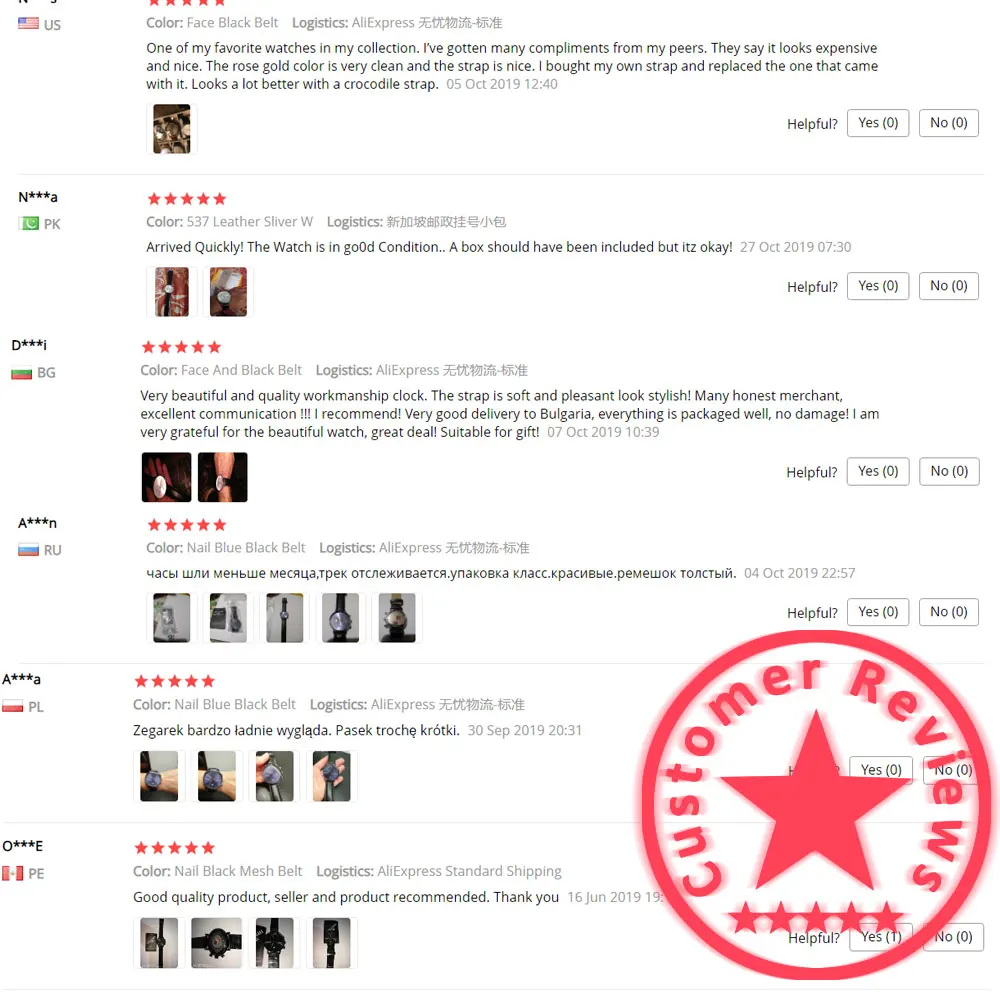The height and width of the screenshot is (1000, 1000).
Task: Click the Poland flag beside PL
Action: click(x=13, y=707)
